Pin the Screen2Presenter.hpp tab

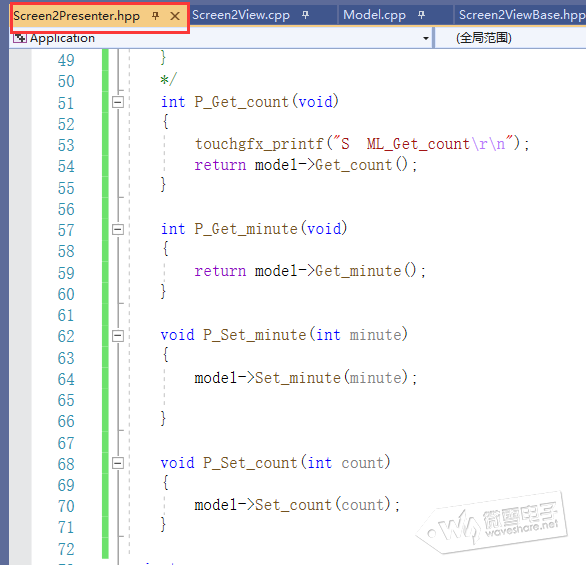tap(155, 16)
